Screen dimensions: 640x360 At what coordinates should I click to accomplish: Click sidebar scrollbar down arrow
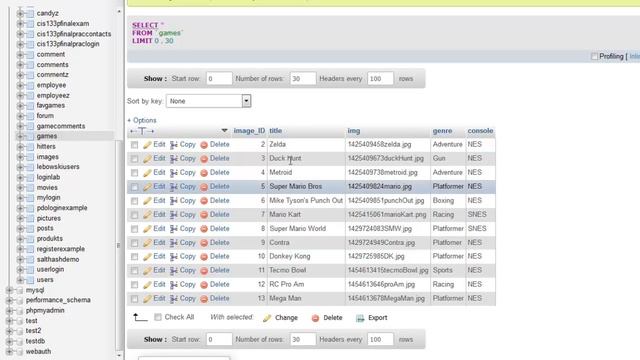pos(119,356)
